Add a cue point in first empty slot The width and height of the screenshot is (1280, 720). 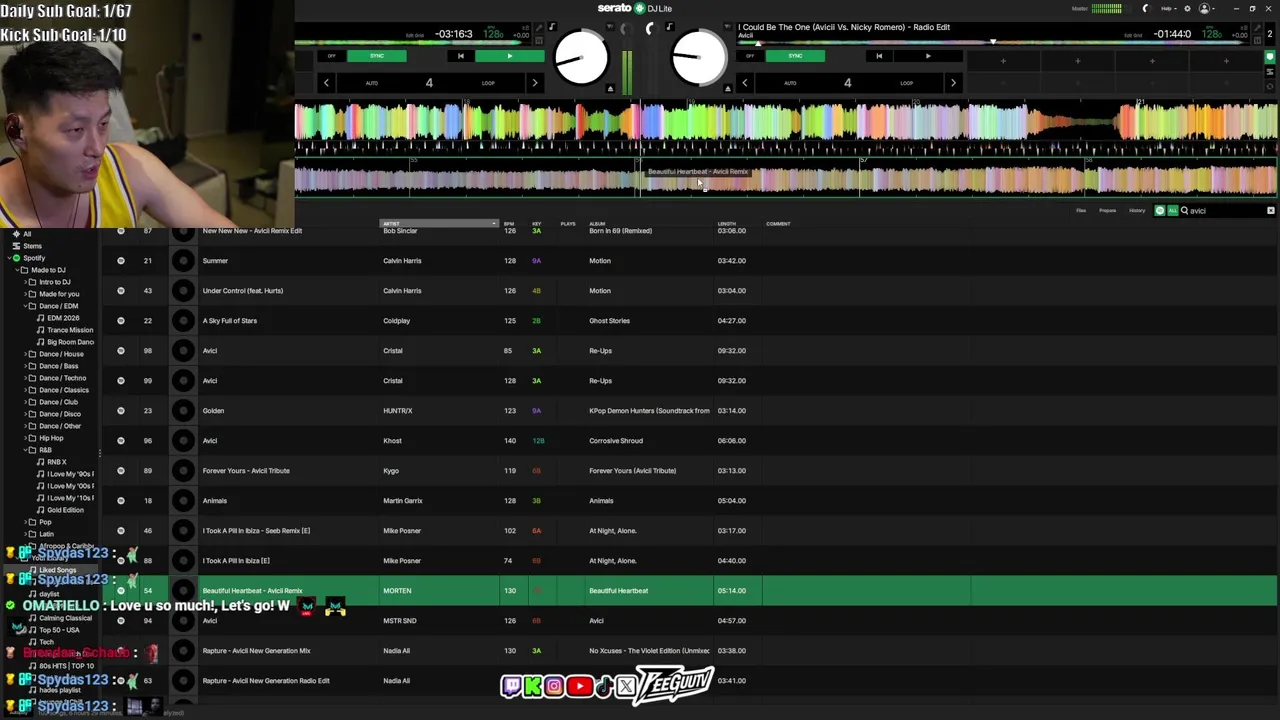pyautogui.click(x=1003, y=62)
